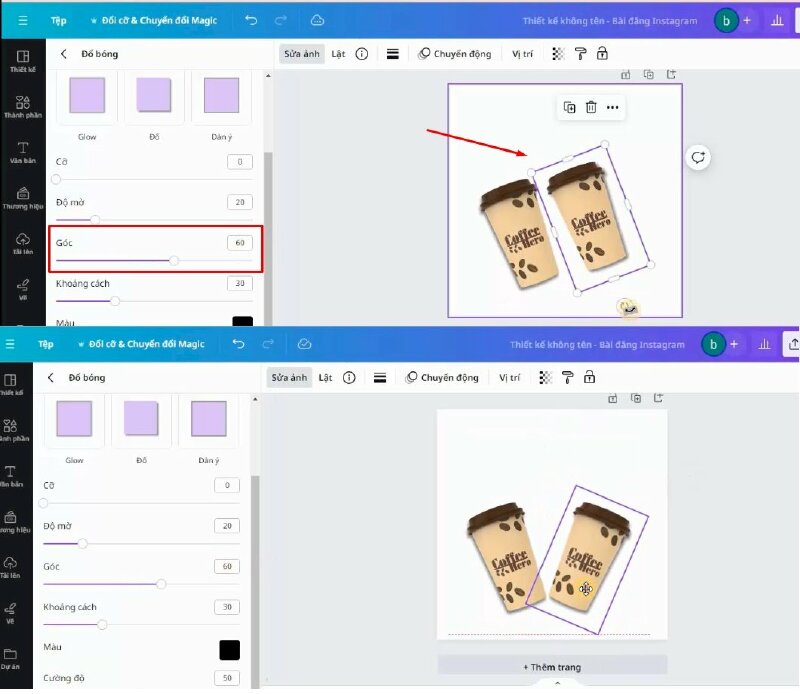Click the Cường độ value field

tap(226, 678)
